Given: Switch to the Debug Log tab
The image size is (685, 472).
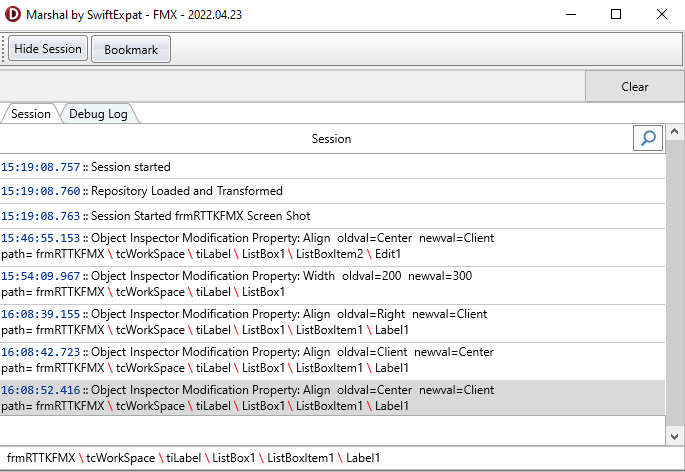Looking at the screenshot, I should pyautogui.click(x=98, y=114).
